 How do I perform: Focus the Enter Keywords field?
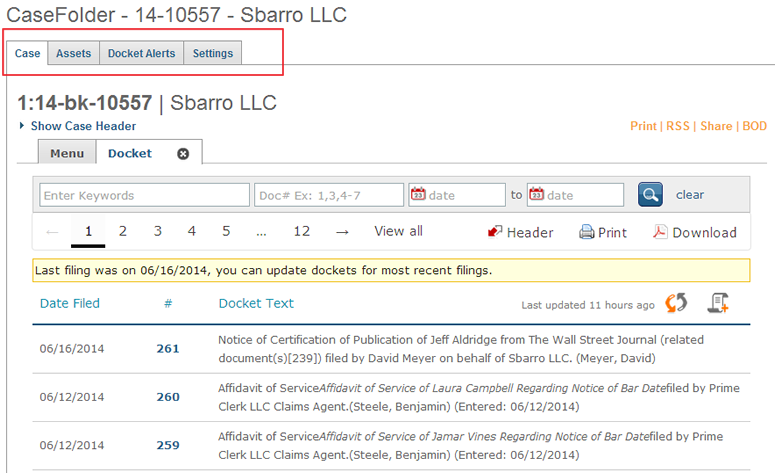[144, 195]
